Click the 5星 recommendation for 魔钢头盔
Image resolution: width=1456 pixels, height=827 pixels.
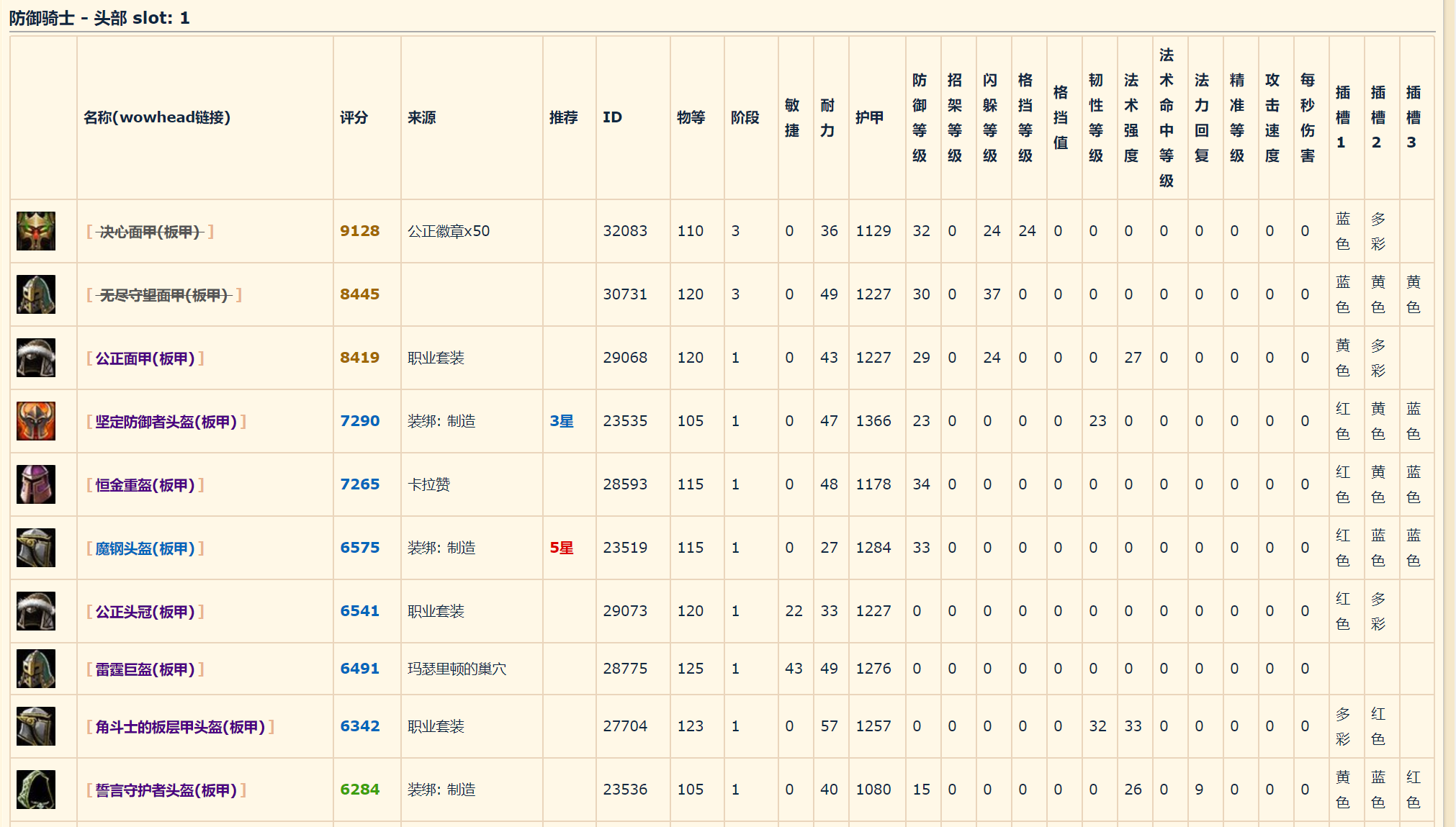point(562,548)
